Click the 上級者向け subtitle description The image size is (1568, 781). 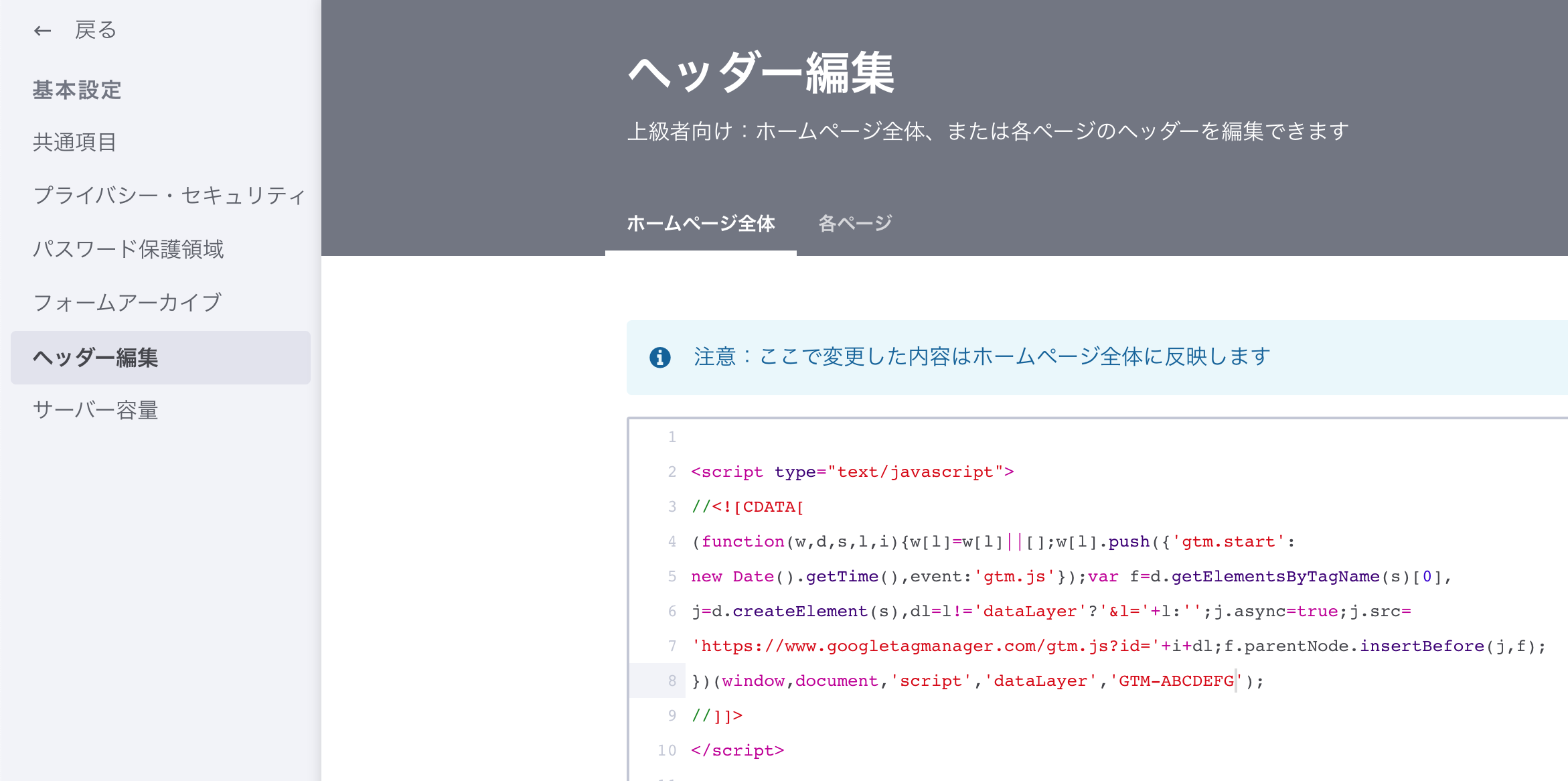tap(988, 131)
